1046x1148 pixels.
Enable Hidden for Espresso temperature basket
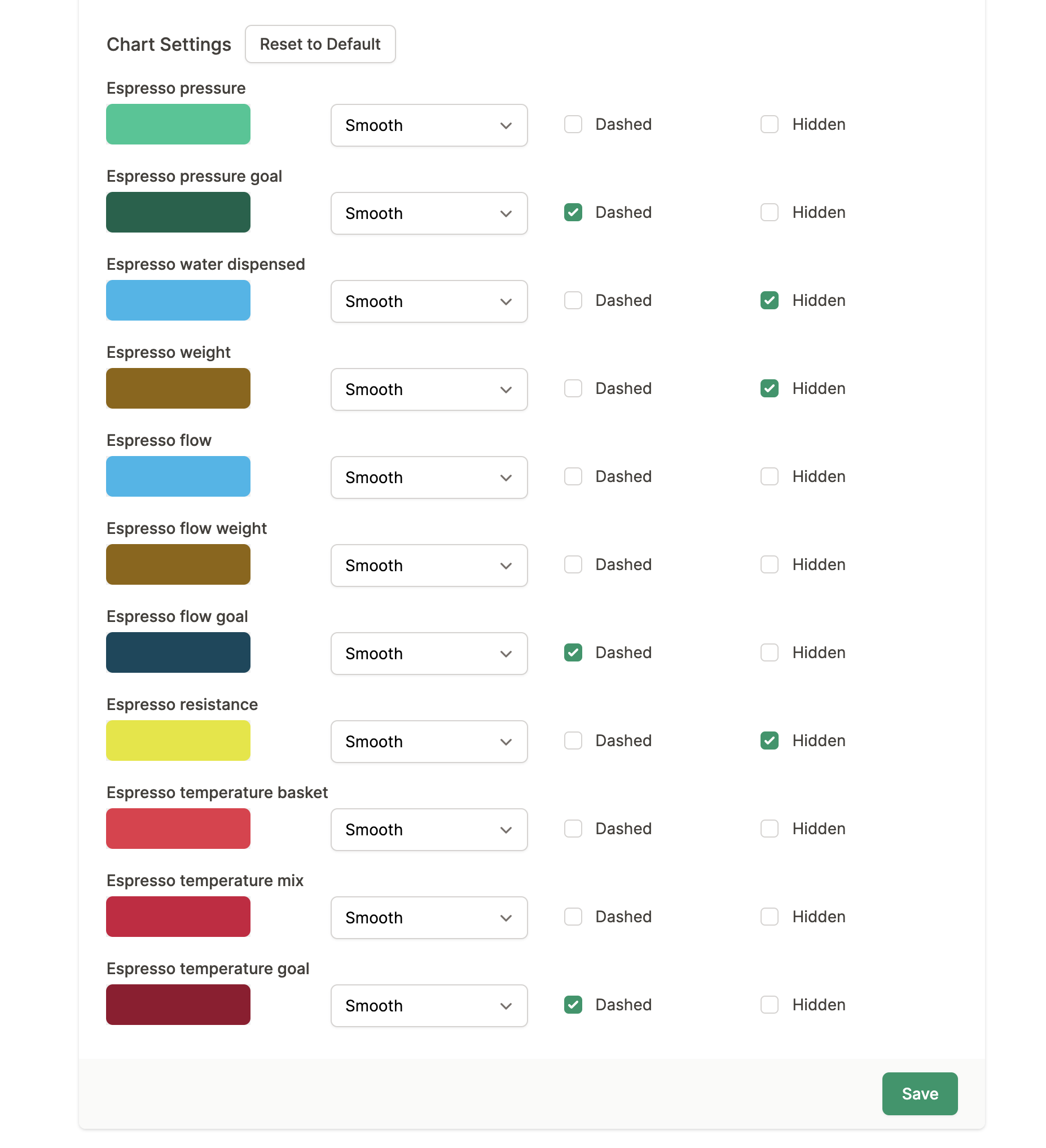pyautogui.click(x=770, y=829)
